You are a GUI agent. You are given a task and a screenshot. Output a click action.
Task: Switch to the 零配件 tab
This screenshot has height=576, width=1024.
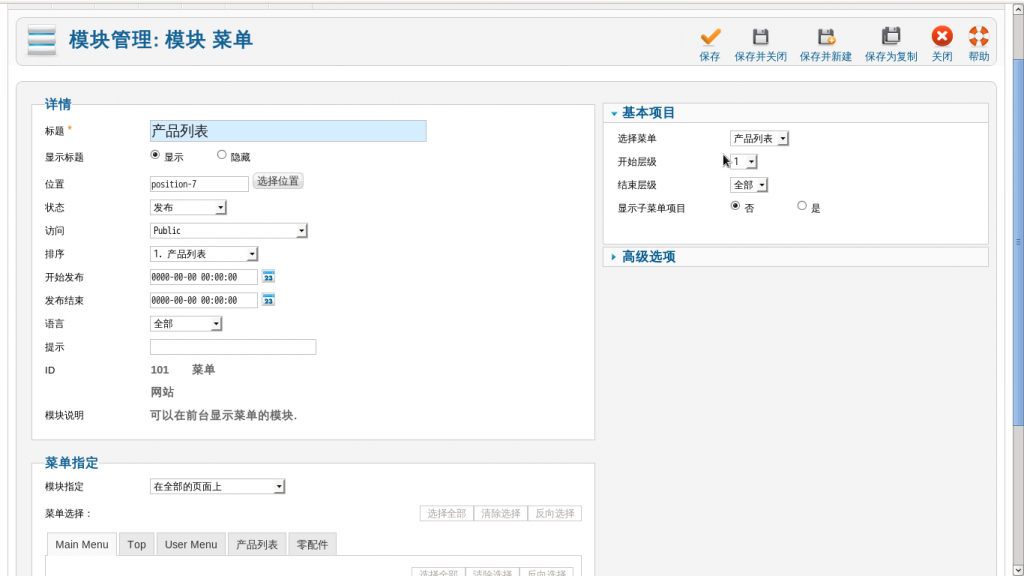click(x=312, y=544)
